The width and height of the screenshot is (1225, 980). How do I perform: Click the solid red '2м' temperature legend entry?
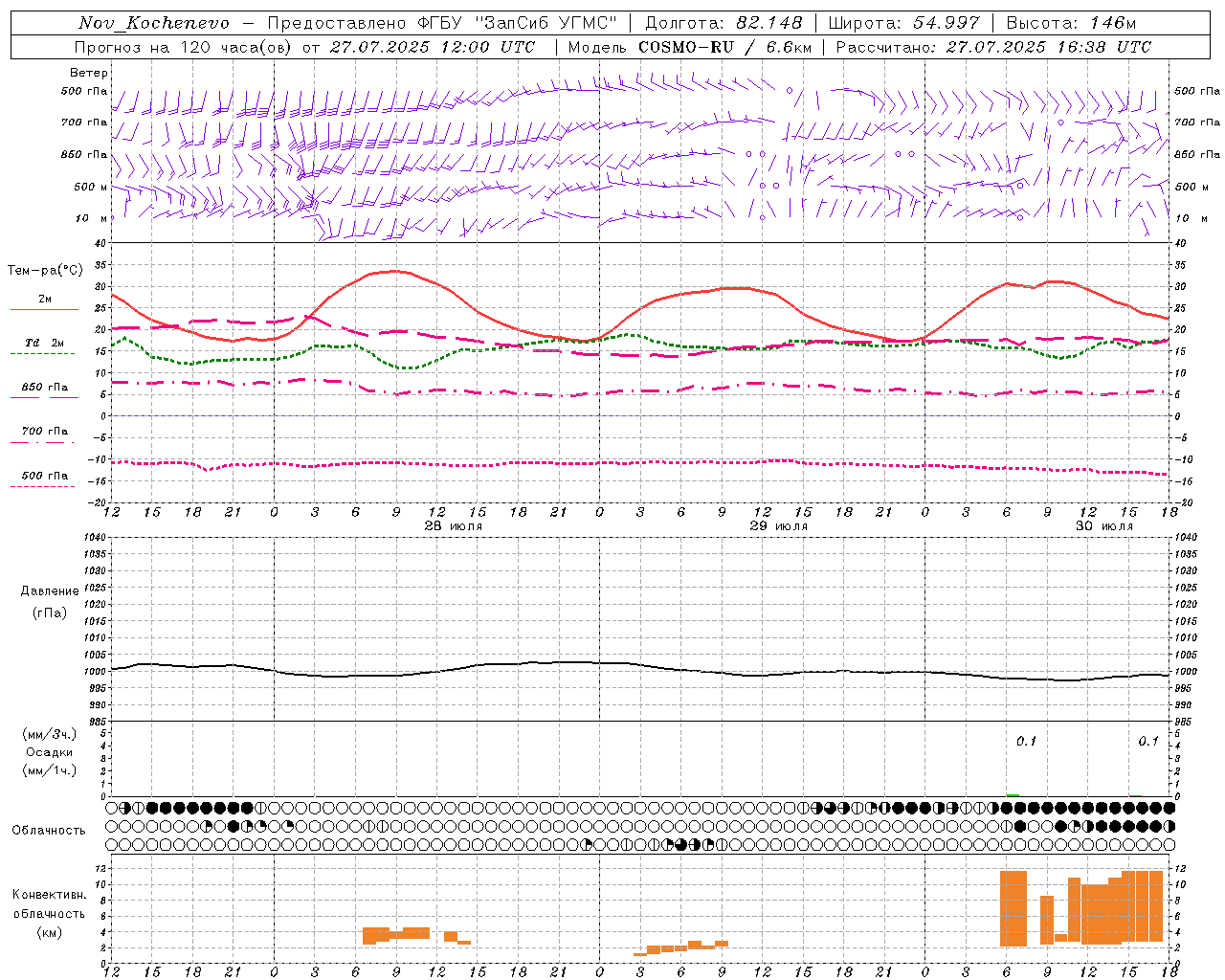coord(45,300)
